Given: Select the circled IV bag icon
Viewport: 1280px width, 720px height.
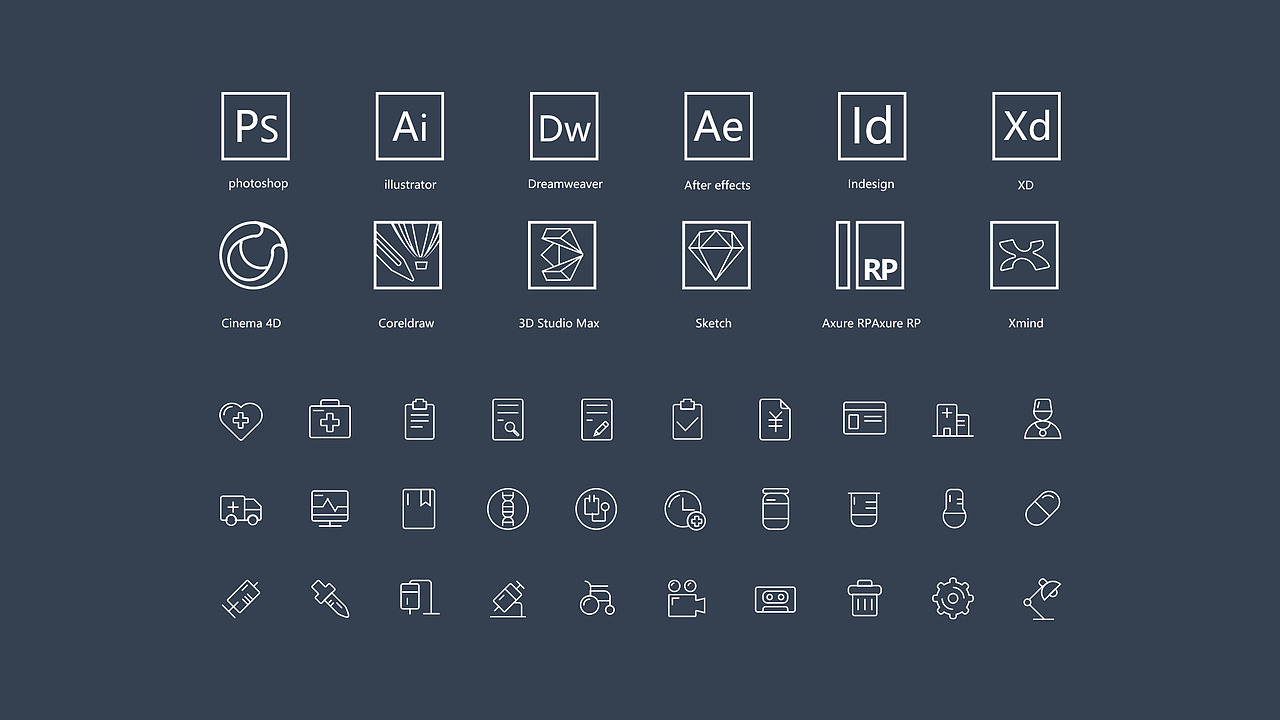Looking at the screenshot, I should click(x=596, y=509).
